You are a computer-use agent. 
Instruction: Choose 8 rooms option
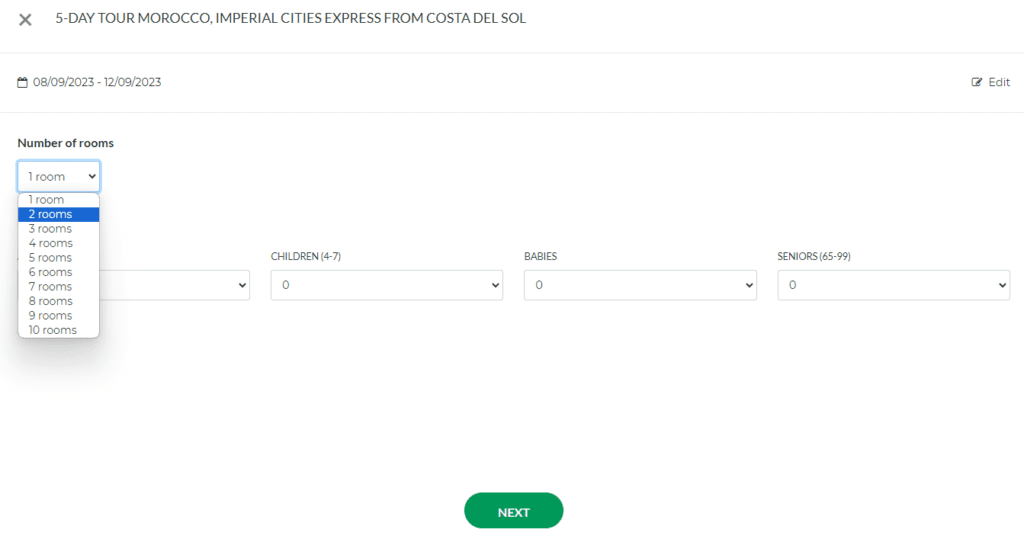tap(51, 301)
